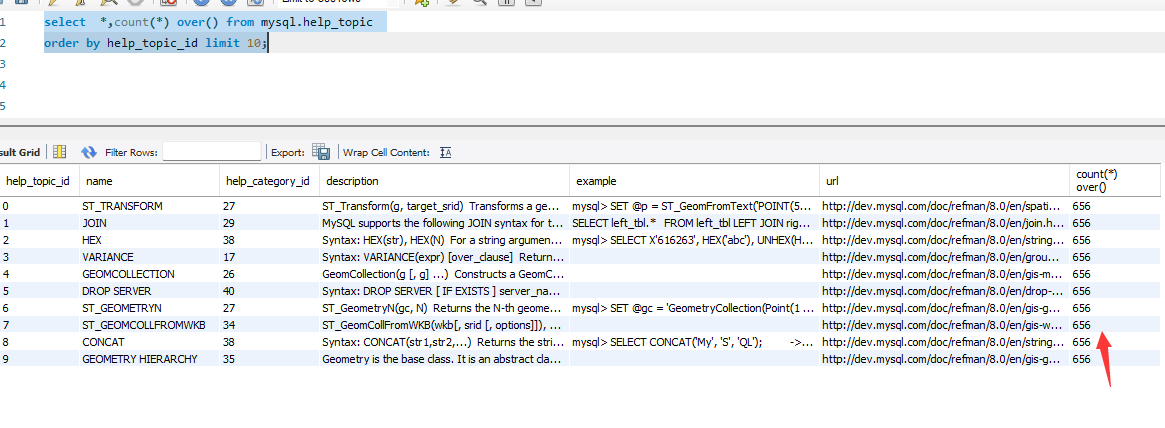Click the url column header
Viewport: 1165px width, 428px height.
944,181
